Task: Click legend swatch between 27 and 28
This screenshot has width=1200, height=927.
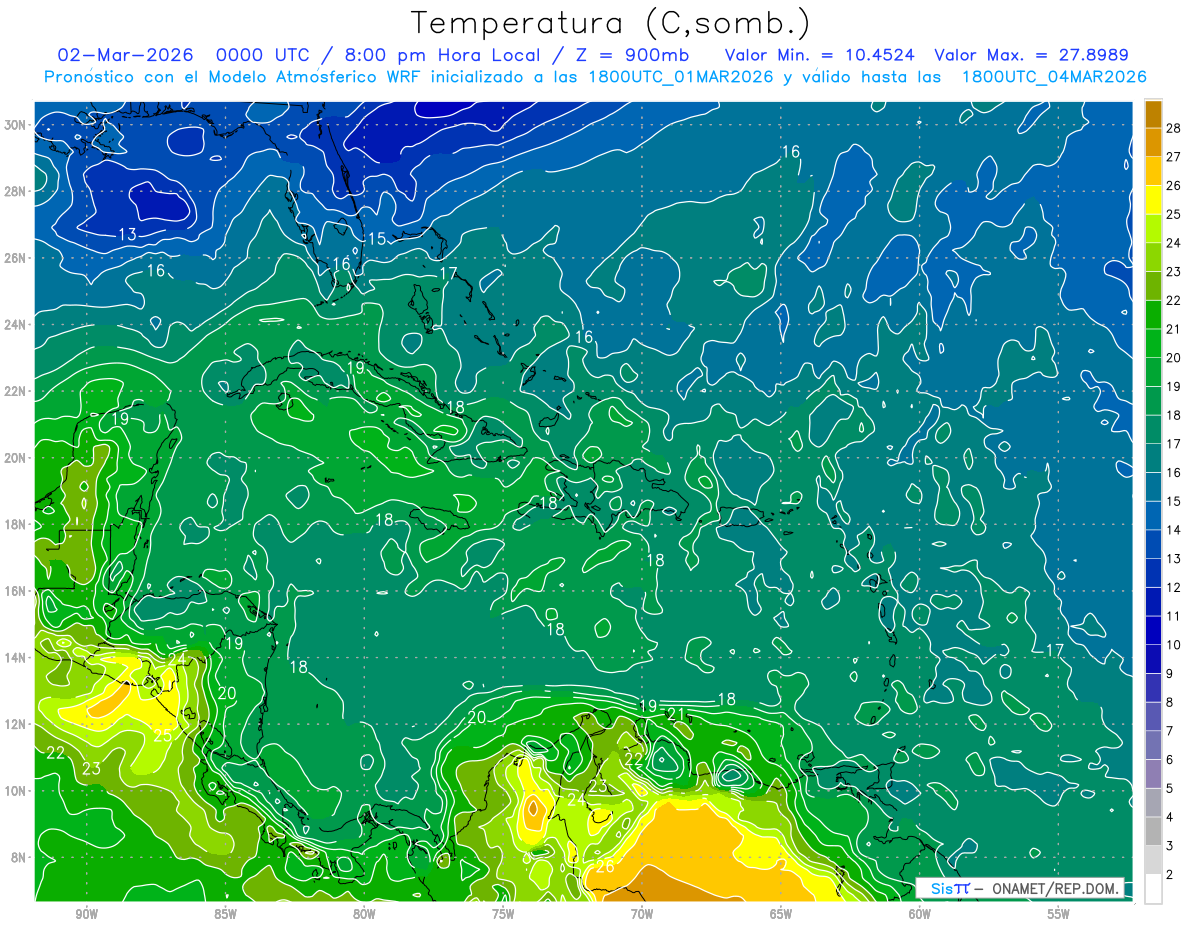Action: (1153, 142)
